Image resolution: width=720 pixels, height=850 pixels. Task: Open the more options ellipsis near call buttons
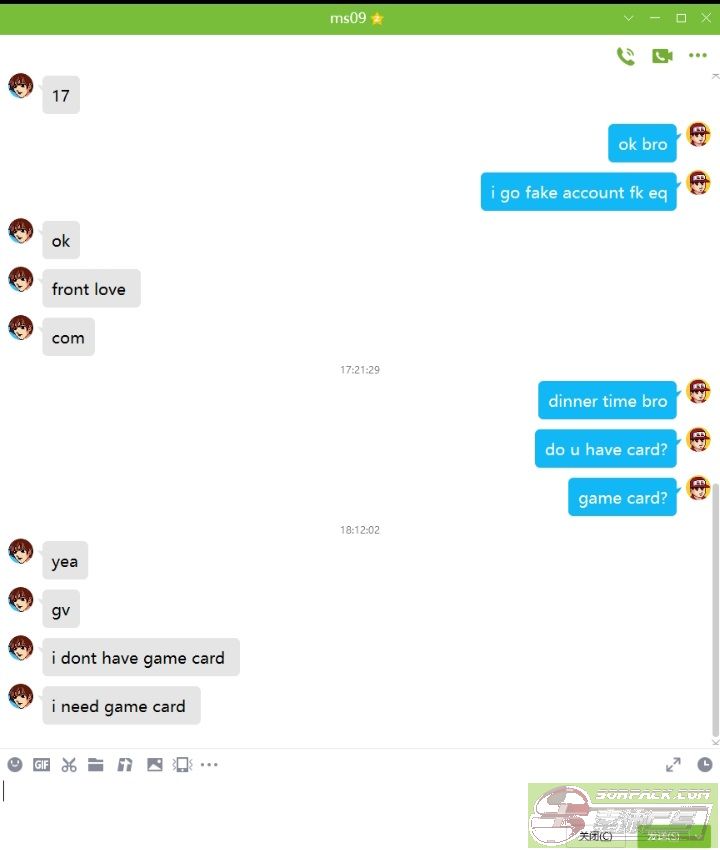pos(697,55)
